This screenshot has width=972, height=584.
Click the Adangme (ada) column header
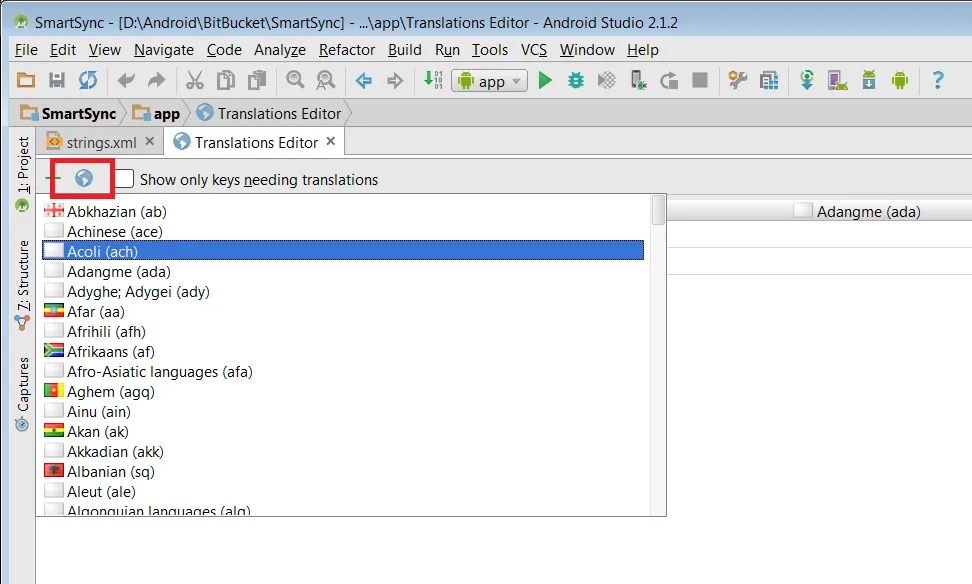(857, 211)
